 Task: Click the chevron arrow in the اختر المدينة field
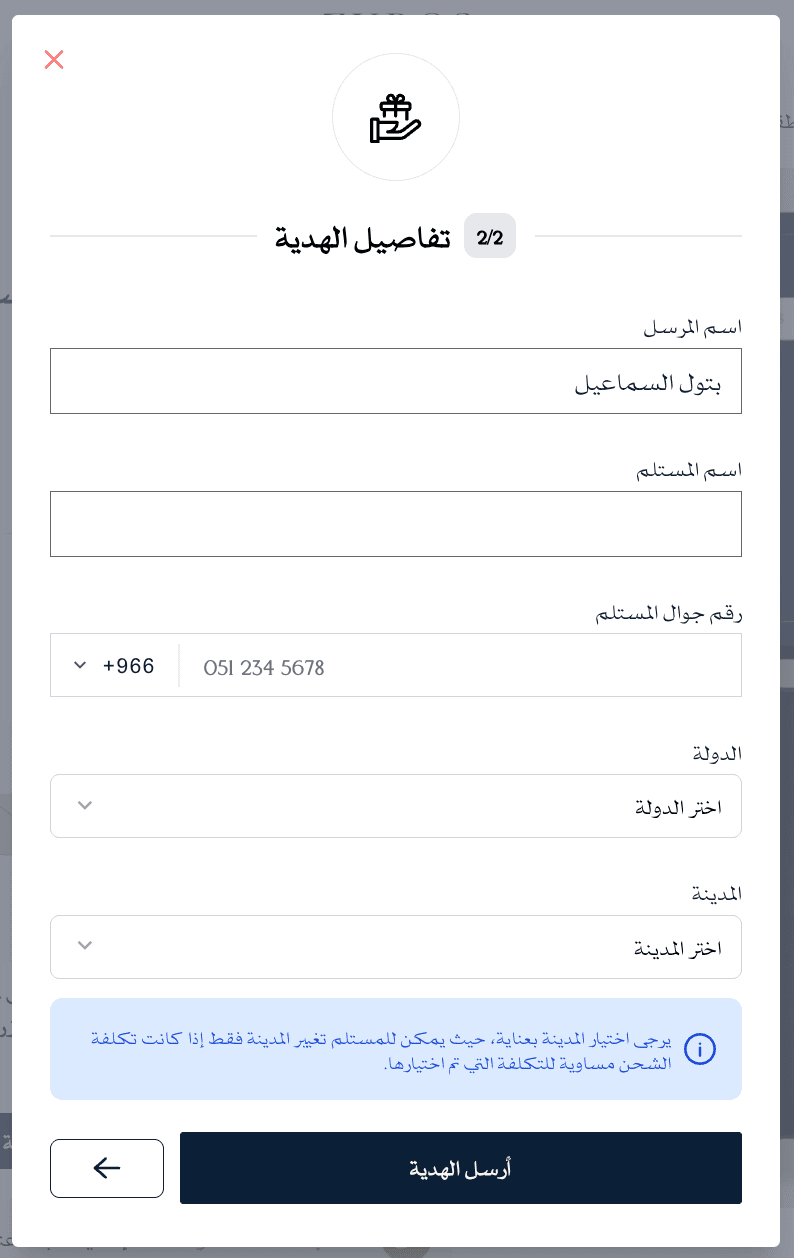click(x=85, y=946)
